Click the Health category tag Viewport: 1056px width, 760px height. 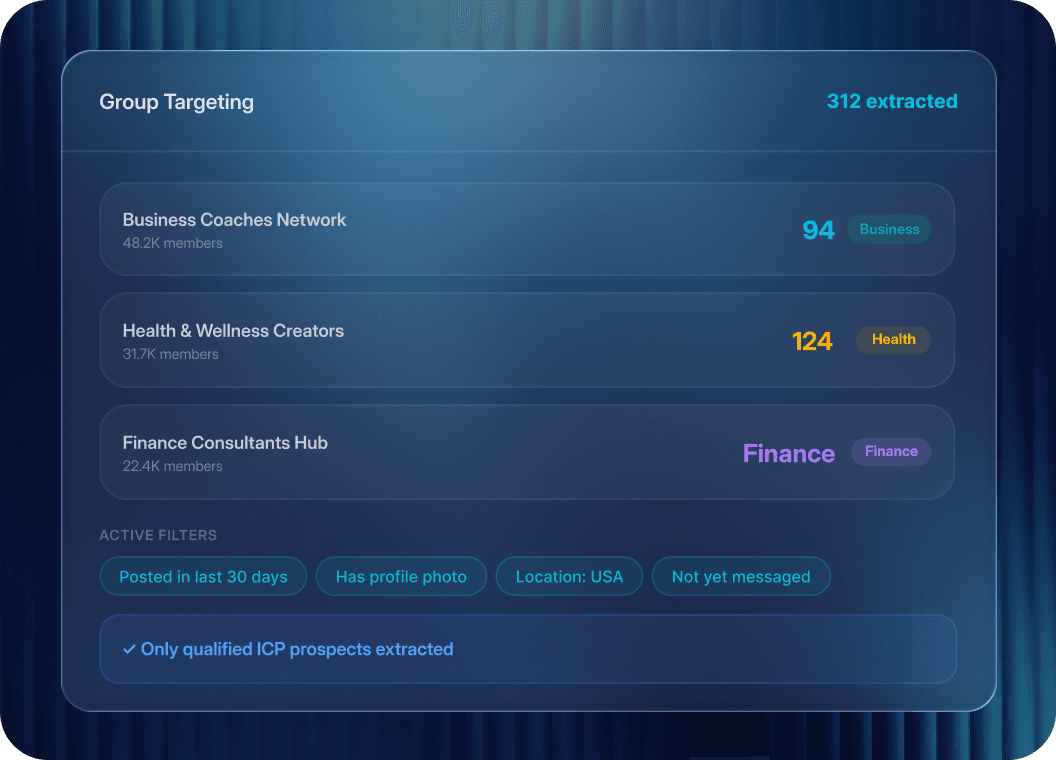pyautogui.click(x=894, y=340)
